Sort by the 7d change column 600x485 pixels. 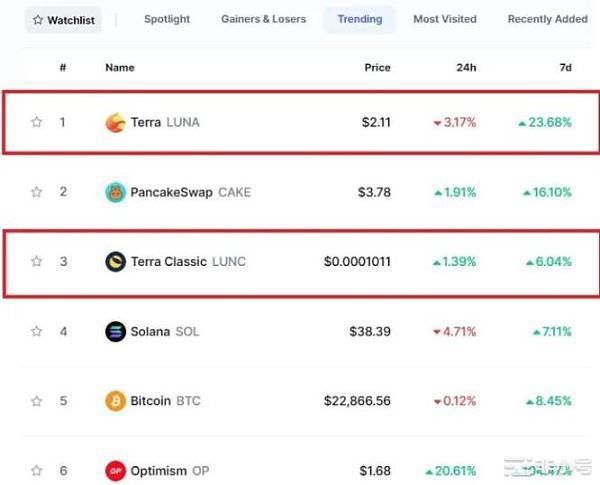coord(565,67)
